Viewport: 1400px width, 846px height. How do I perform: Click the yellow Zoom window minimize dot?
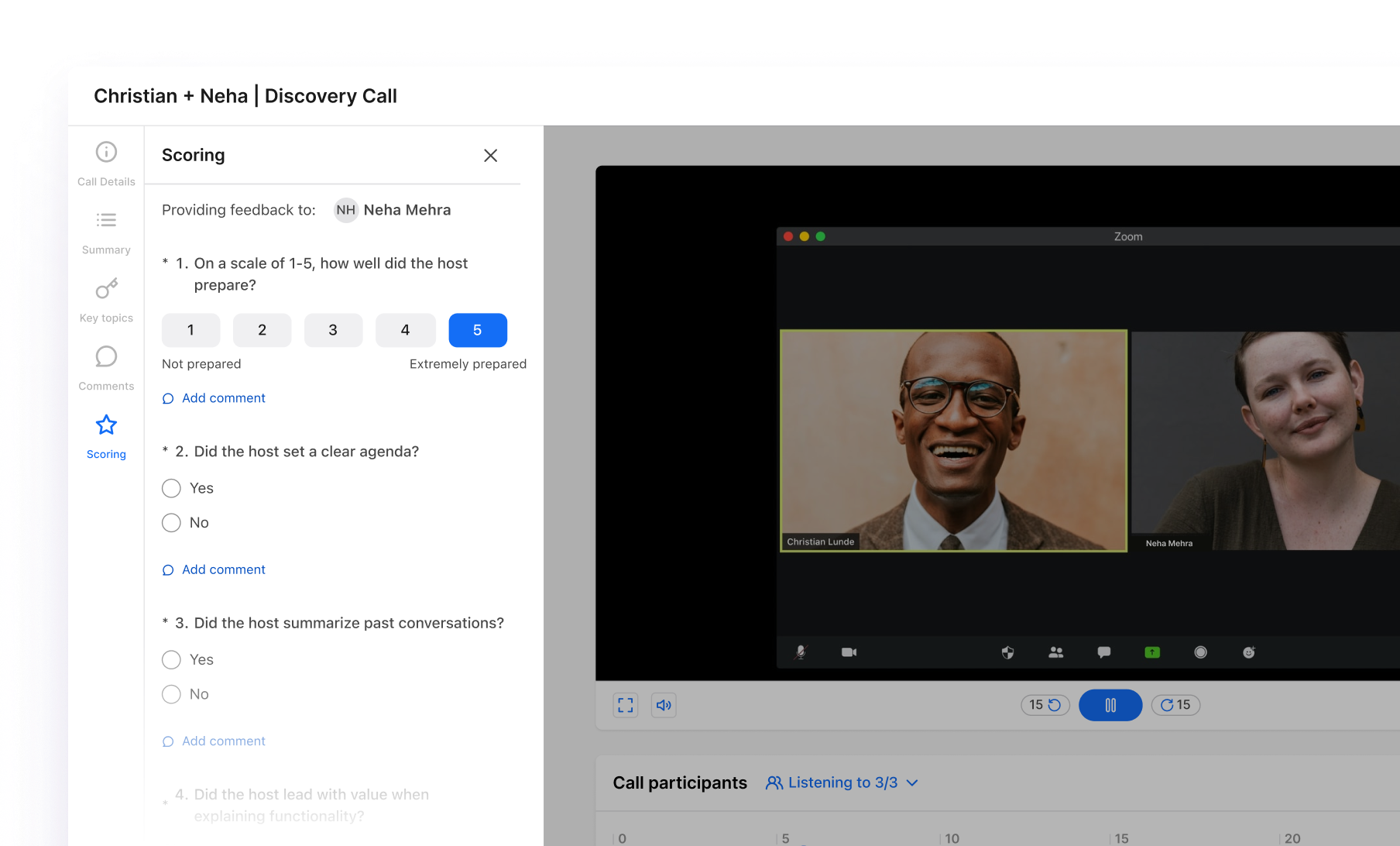coord(805,236)
